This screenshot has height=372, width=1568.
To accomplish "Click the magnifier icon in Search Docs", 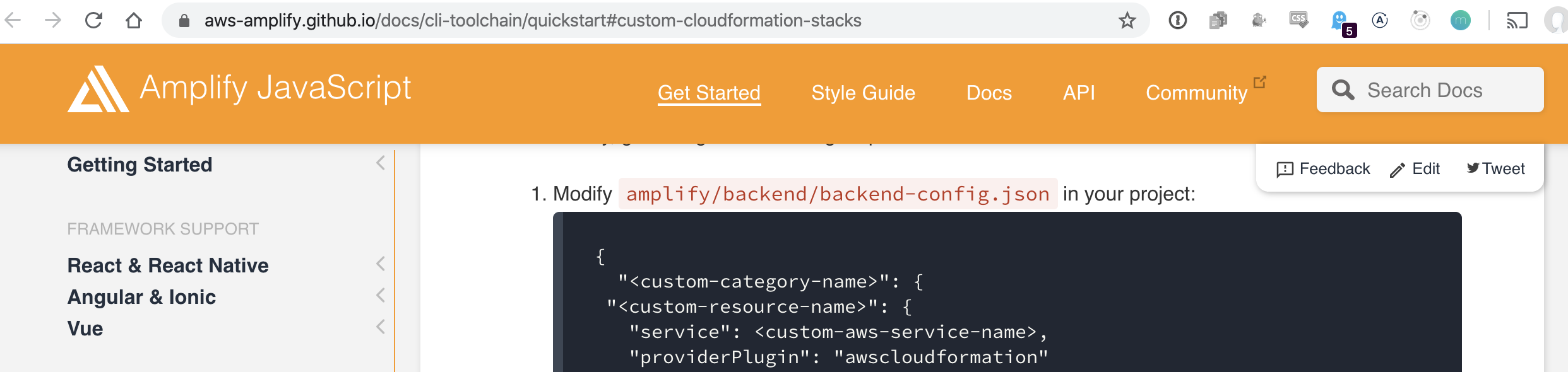I will pos(1343,90).
